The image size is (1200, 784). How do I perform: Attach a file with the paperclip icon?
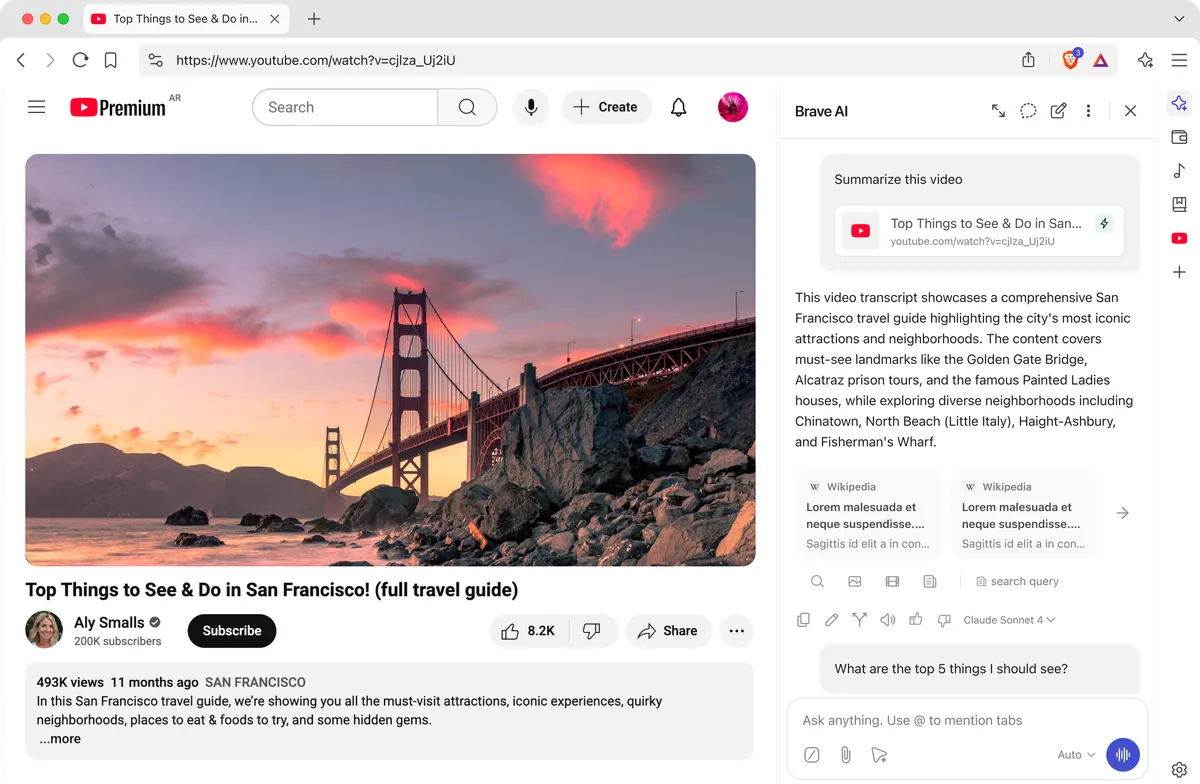pos(845,755)
